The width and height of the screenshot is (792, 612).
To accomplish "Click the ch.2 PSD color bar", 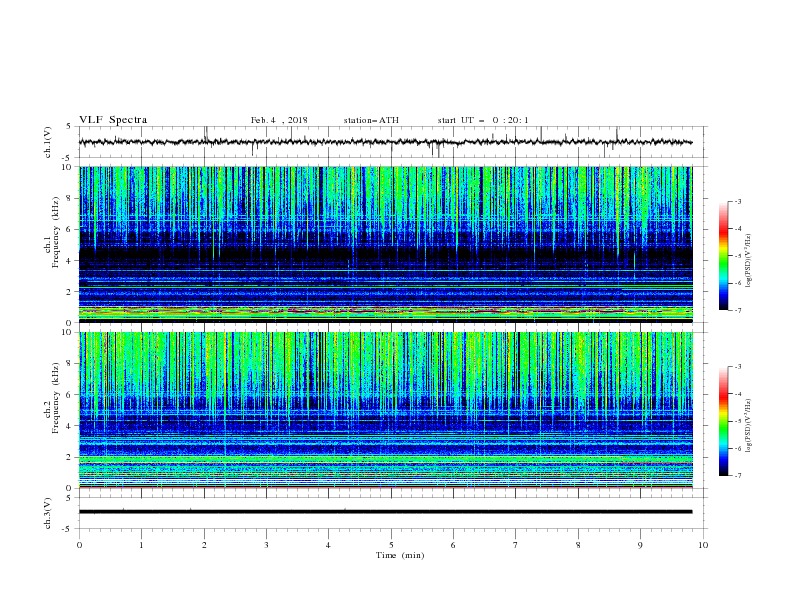I will point(723,421).
